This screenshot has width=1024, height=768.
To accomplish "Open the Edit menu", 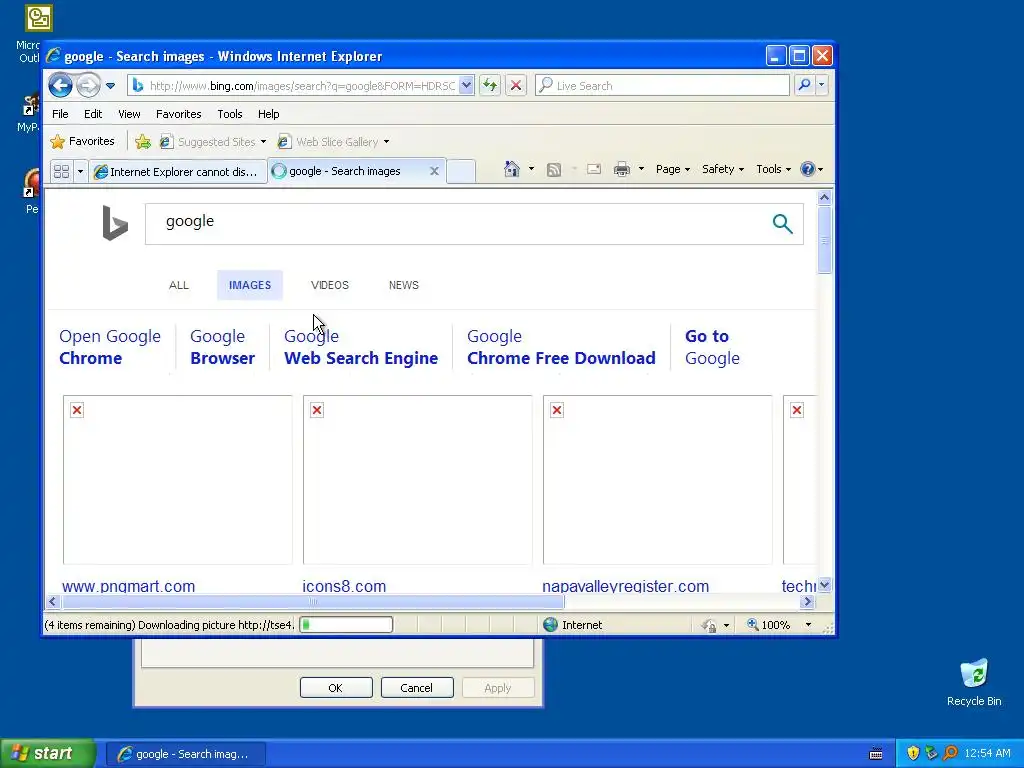I will coord(93,114).
